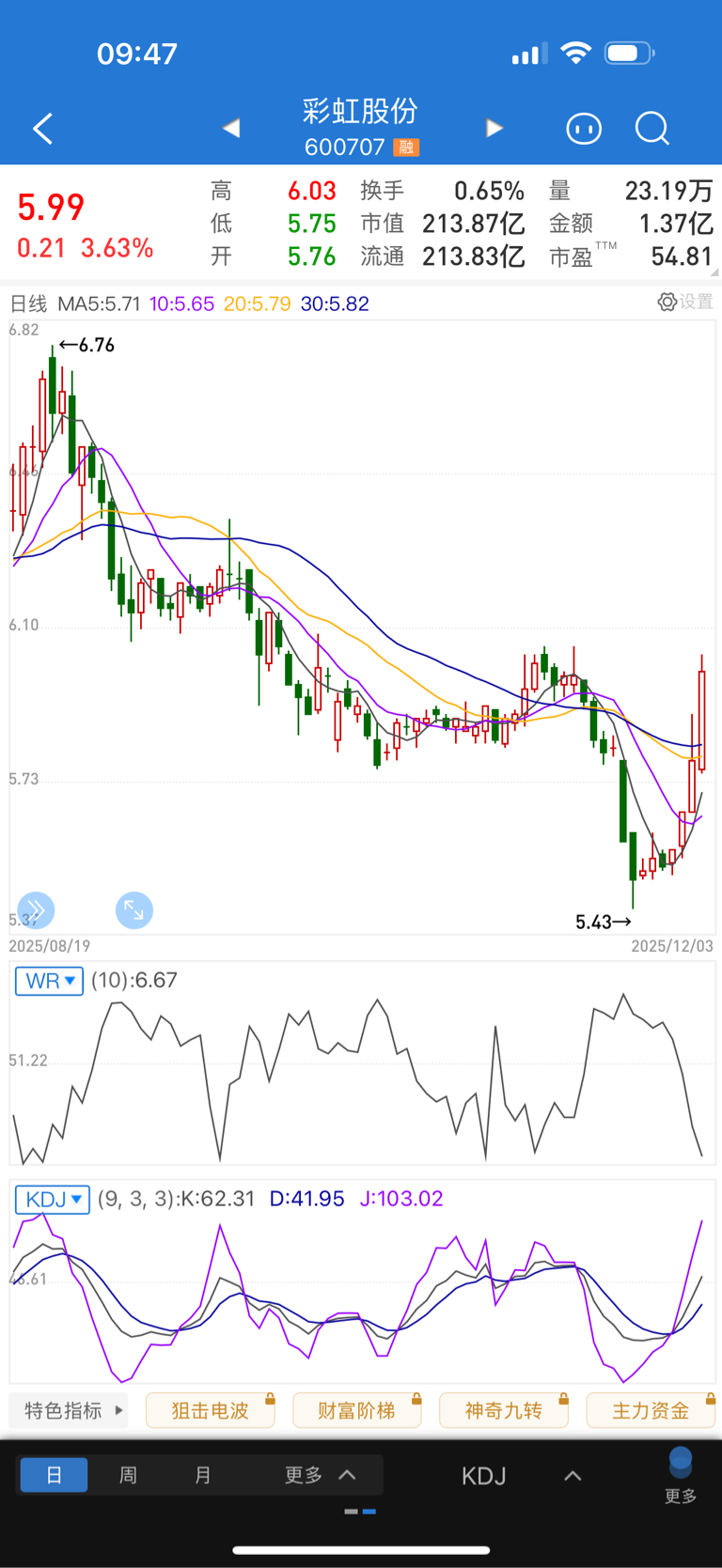The image size is (722, 1568).
Task: Tap the MA30 value 30:5.82
Action: [x=335, y=303]
